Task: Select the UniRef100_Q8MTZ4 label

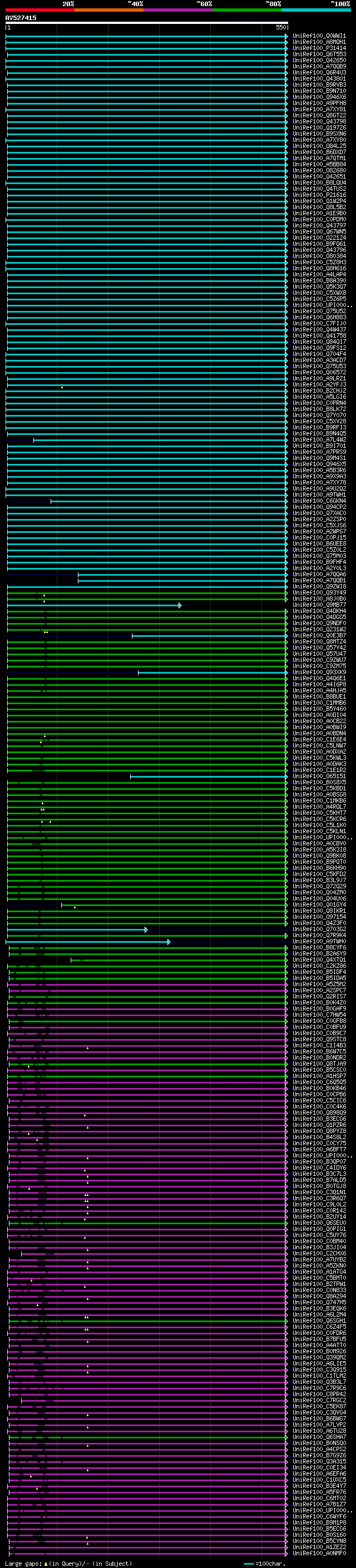Action: coord(319,641)
